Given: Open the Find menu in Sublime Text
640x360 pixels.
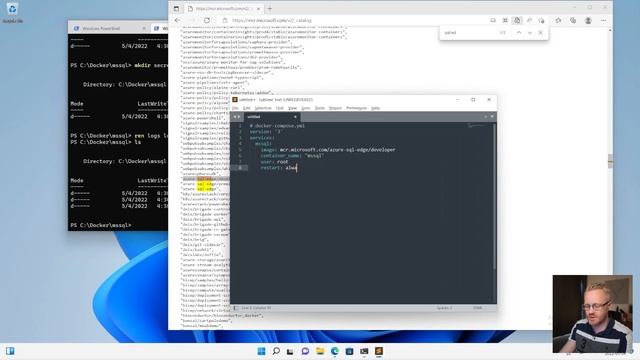Looking at the screenshot, I should 280,108.
